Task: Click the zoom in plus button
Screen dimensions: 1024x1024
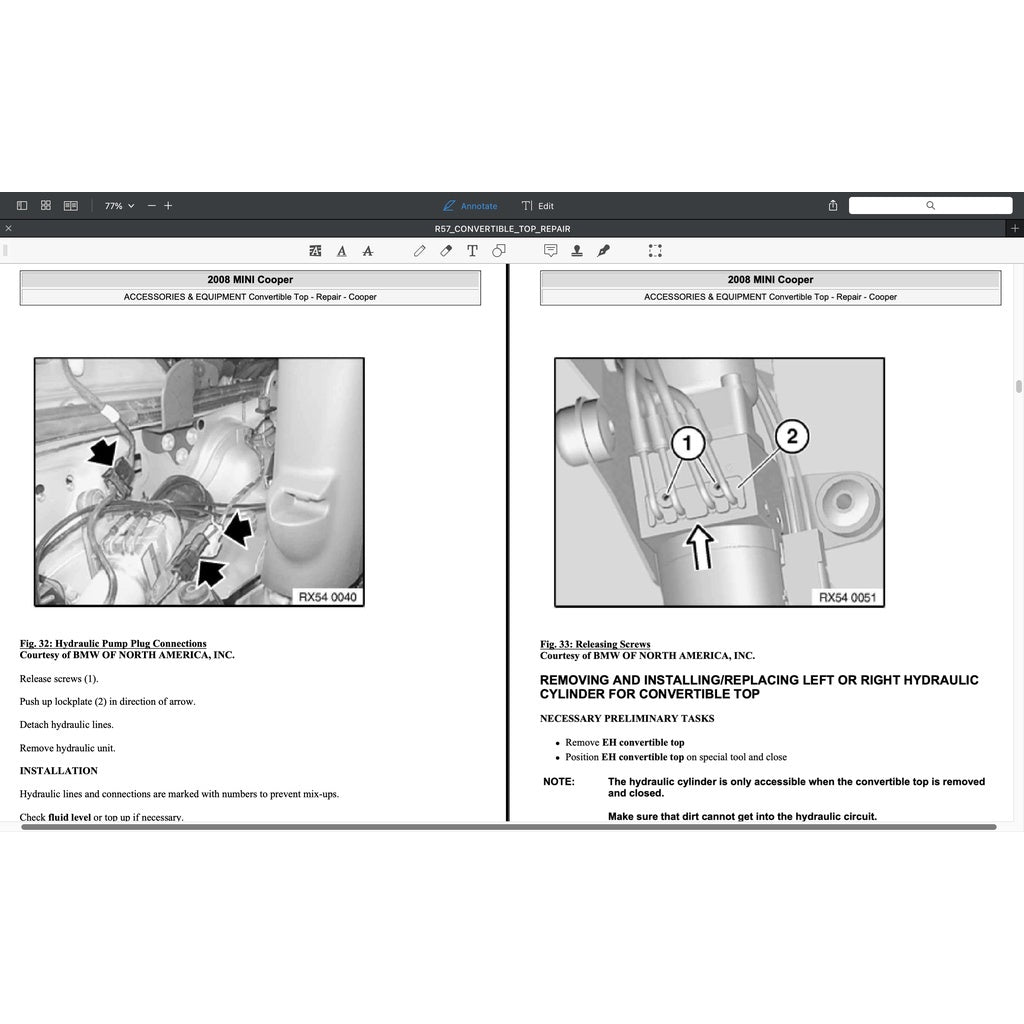Action: (x=168, y=206)
